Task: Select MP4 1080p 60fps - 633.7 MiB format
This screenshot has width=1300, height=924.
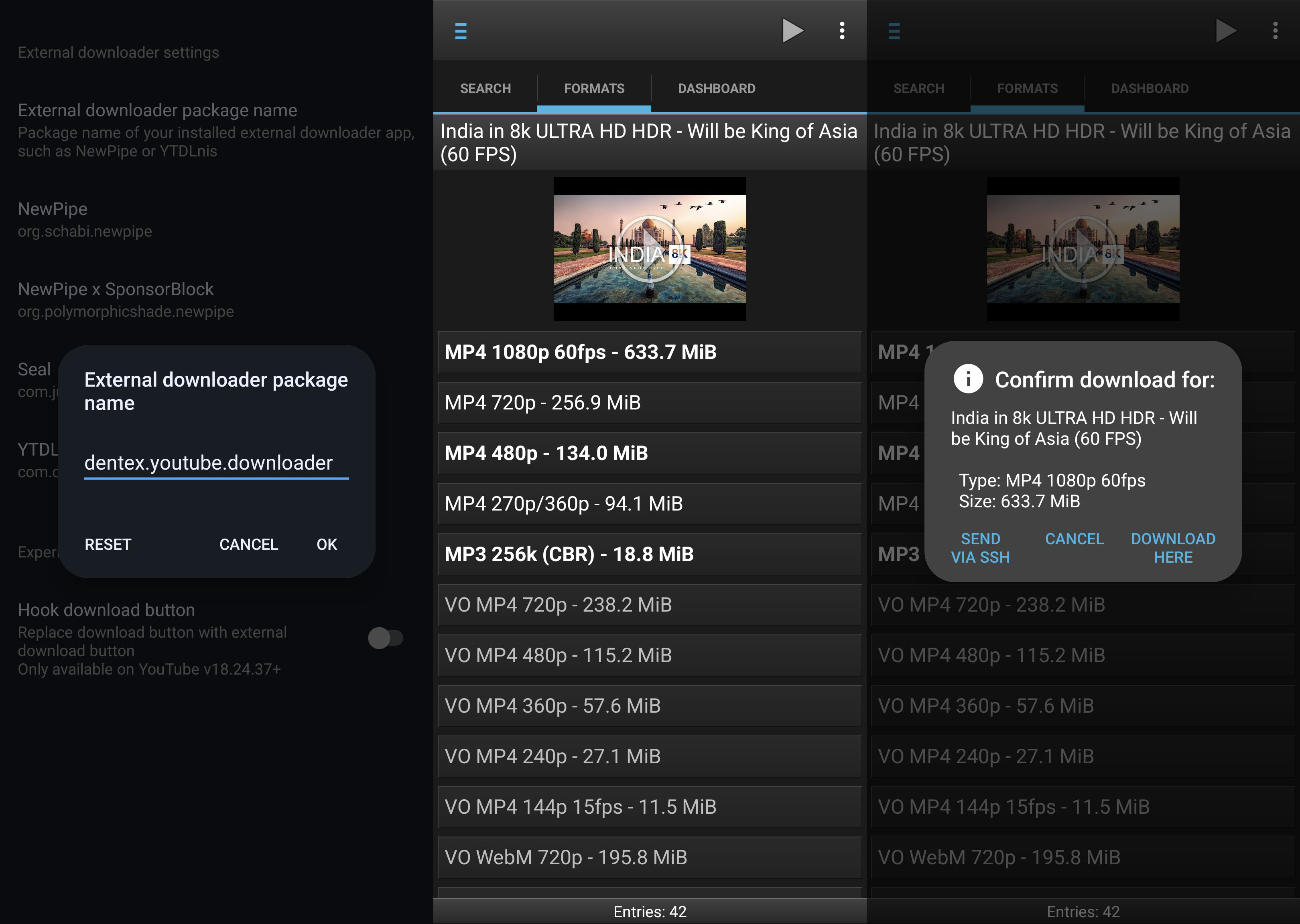Action: [x=650, y=352]
